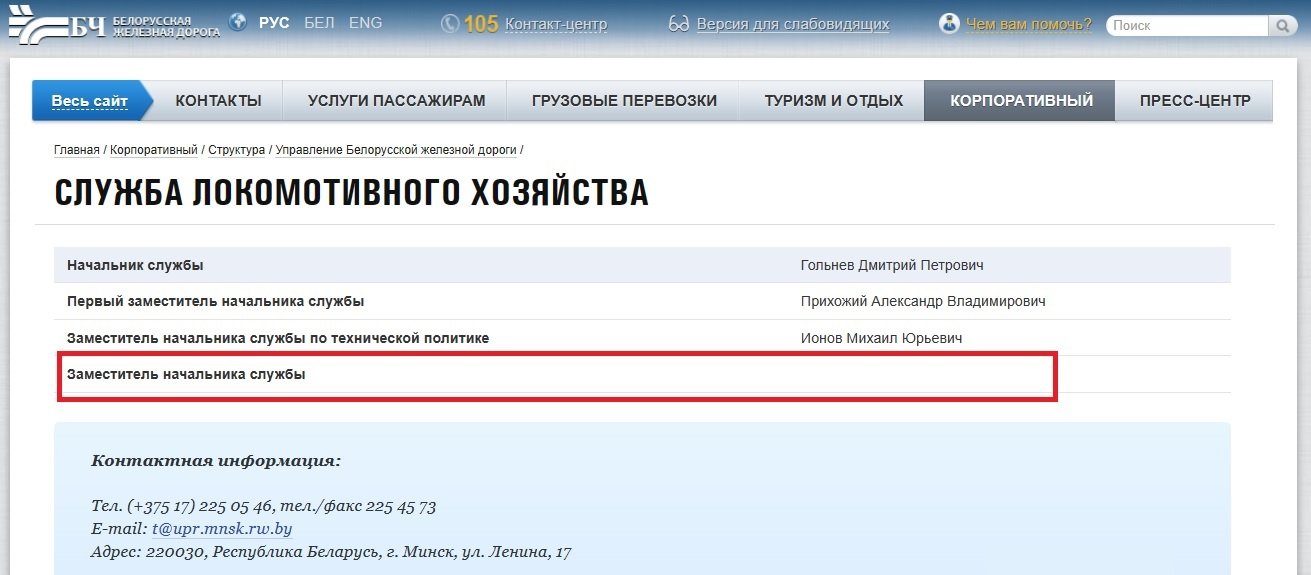The image size is (1311, 575).
Task: Click the search magnifier icon
Action: point(1282,26)
